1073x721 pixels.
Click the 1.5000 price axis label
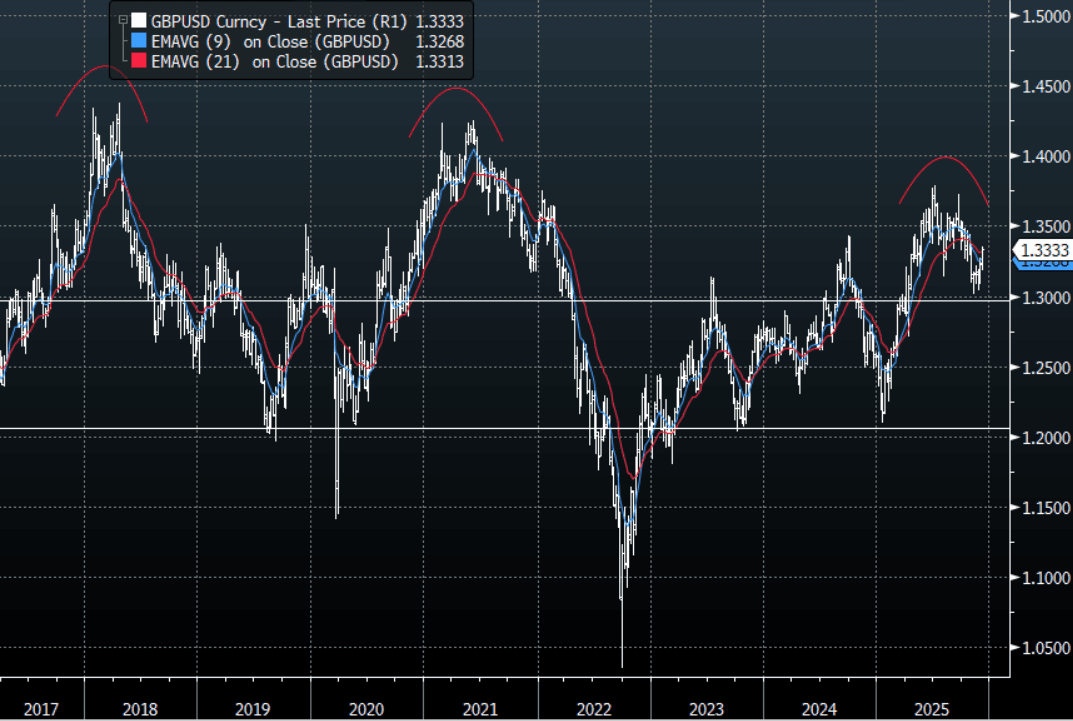click(x=1042, y=16)
